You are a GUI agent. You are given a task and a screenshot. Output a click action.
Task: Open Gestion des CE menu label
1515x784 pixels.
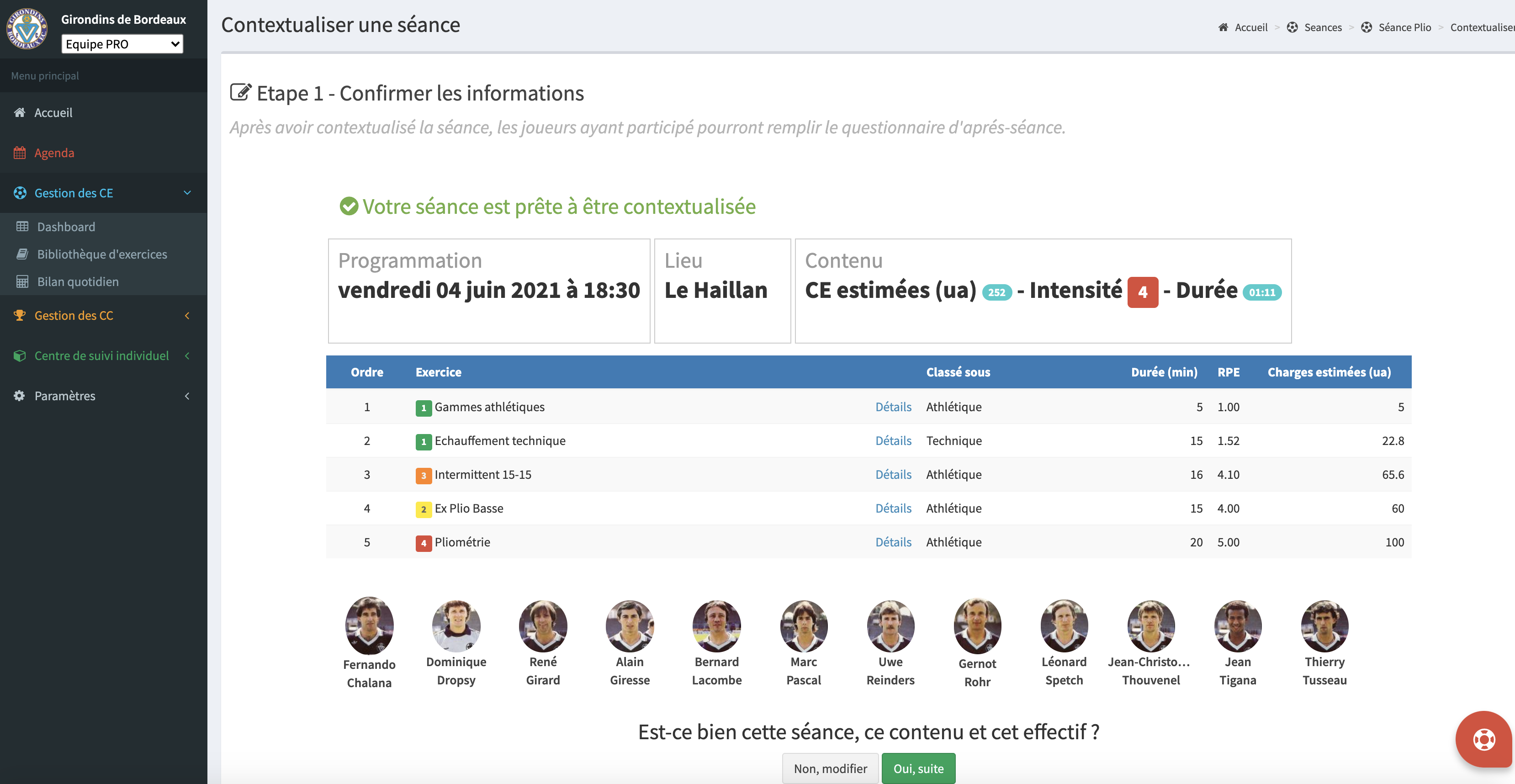click(74, 193)
